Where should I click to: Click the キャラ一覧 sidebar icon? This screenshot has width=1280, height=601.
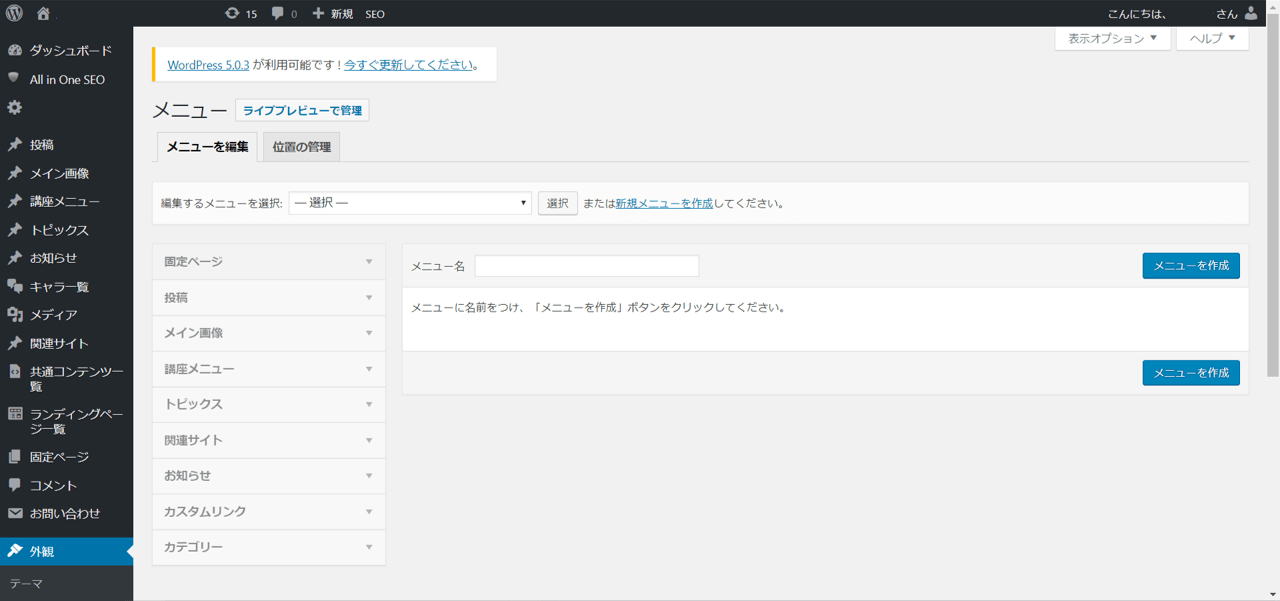15,286
